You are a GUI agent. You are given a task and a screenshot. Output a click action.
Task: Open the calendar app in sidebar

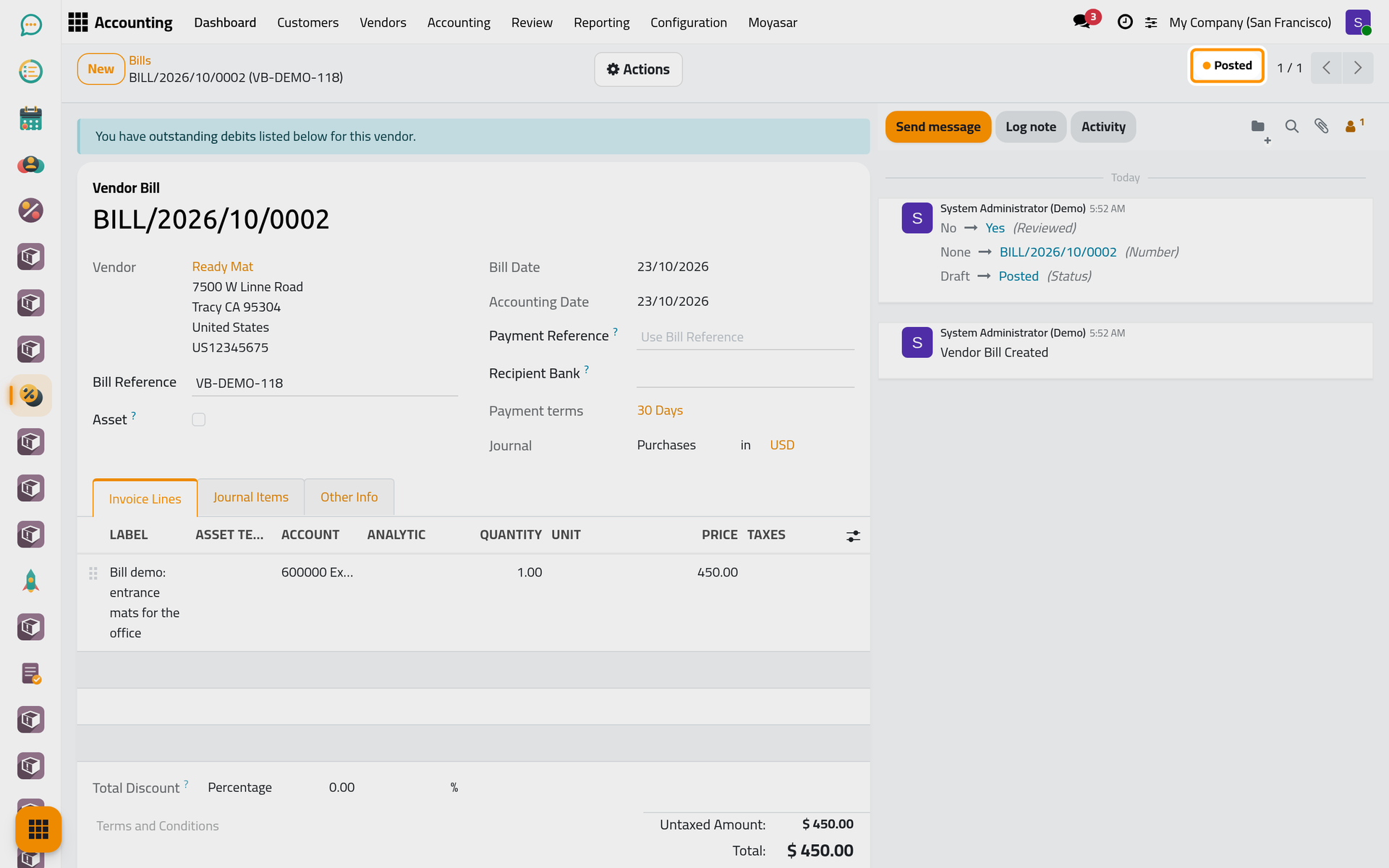pos(30,118)
